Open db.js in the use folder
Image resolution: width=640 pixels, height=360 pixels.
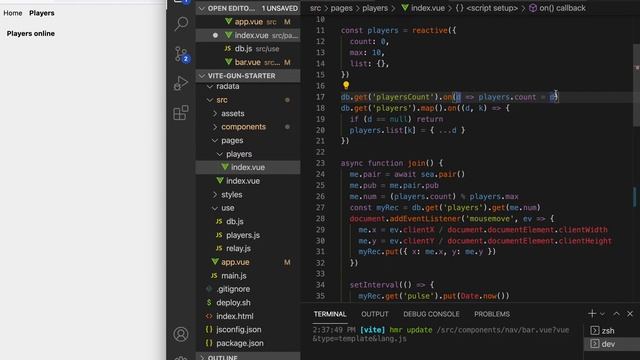248,222
